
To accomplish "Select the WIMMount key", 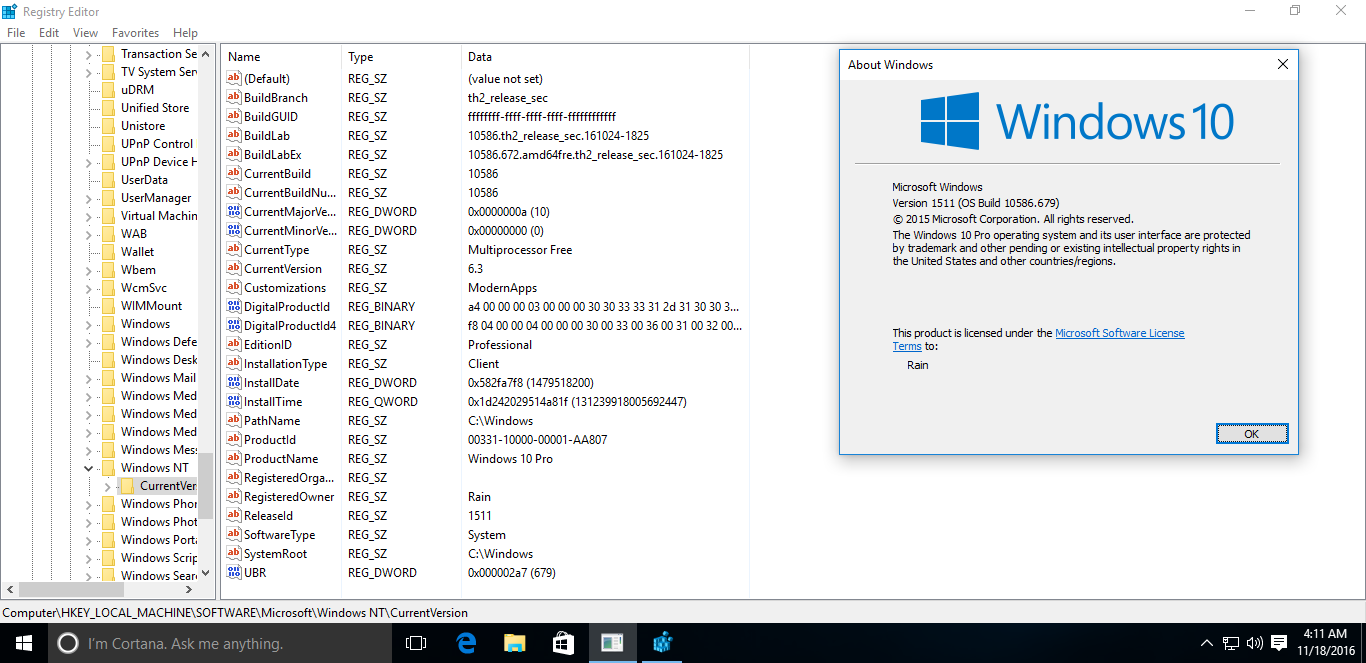I will tap(151, 306).
